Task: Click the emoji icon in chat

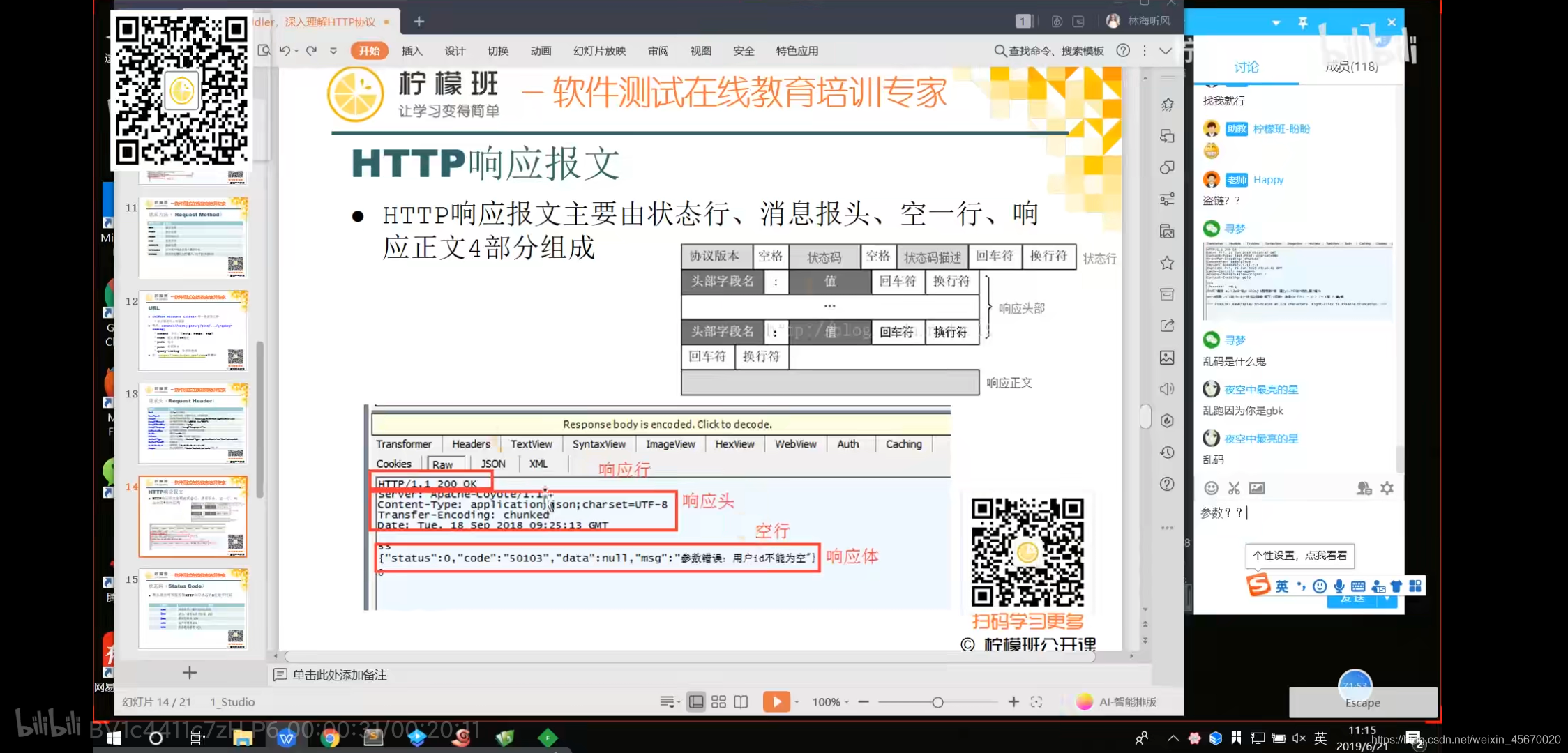Action: pos(1212,488)
